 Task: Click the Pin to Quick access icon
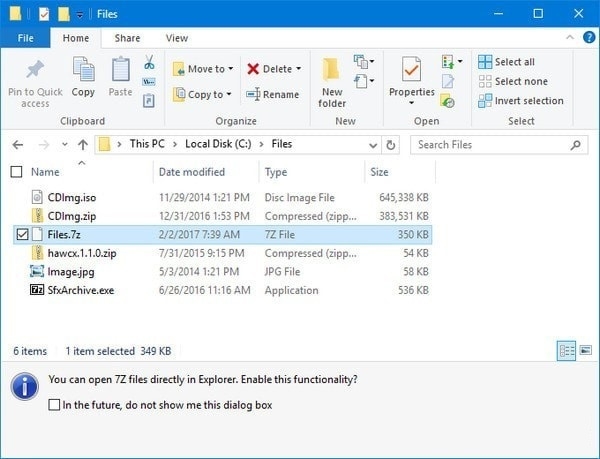(35, 69)
